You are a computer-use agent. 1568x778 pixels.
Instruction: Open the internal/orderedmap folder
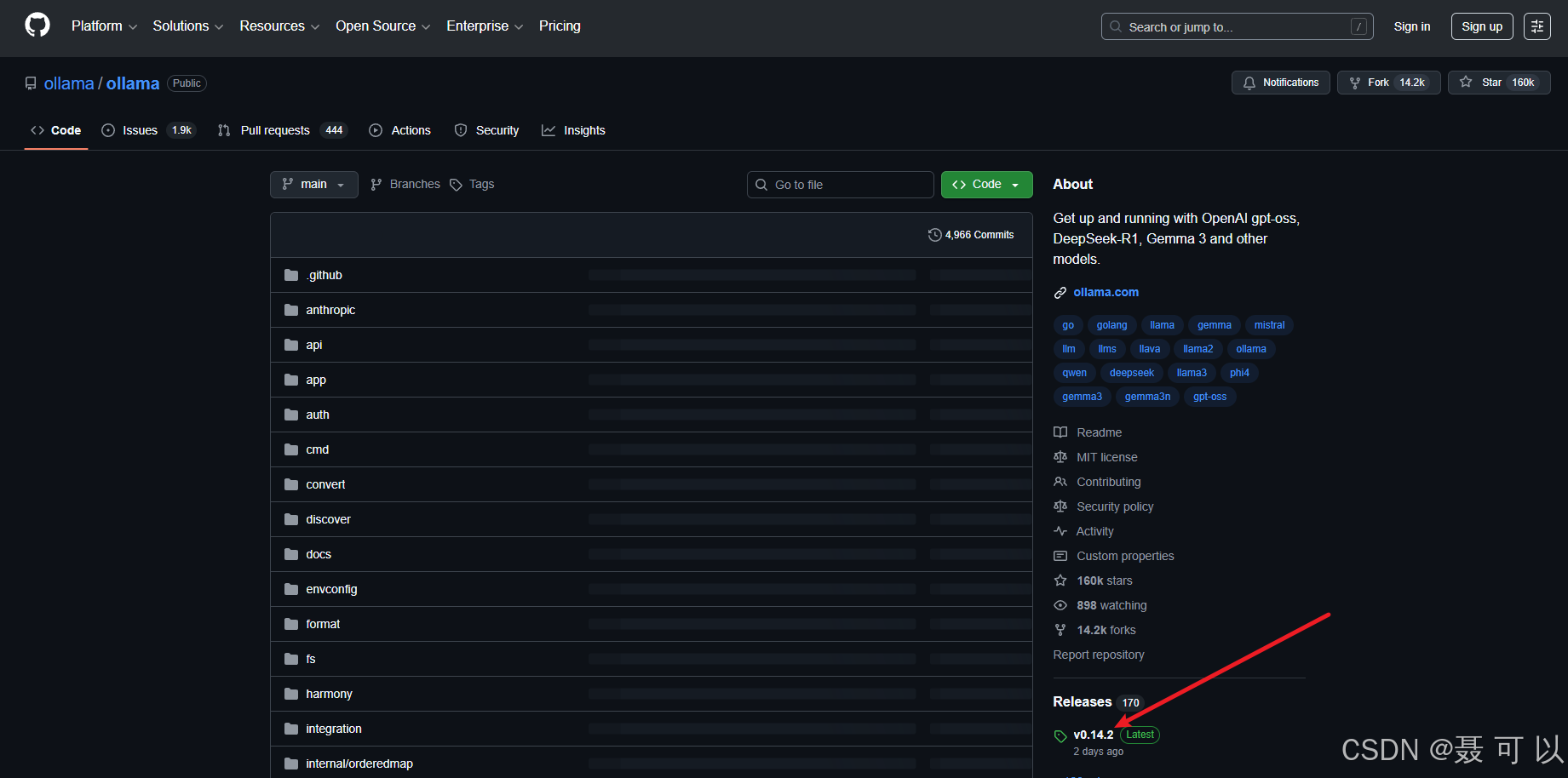(359, 764)
